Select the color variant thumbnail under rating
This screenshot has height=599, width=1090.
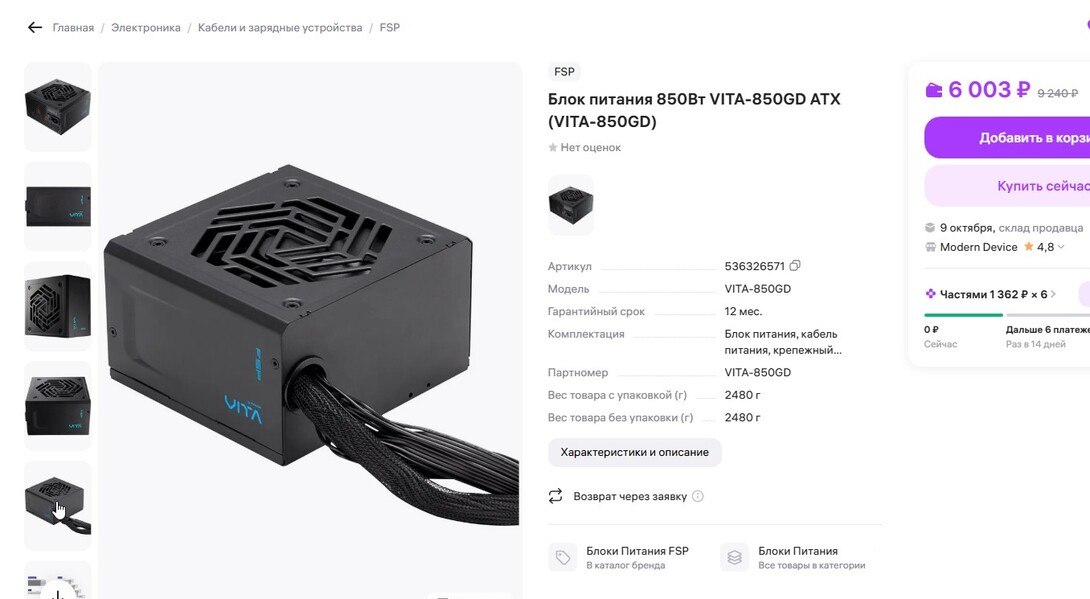click(571, 204)
